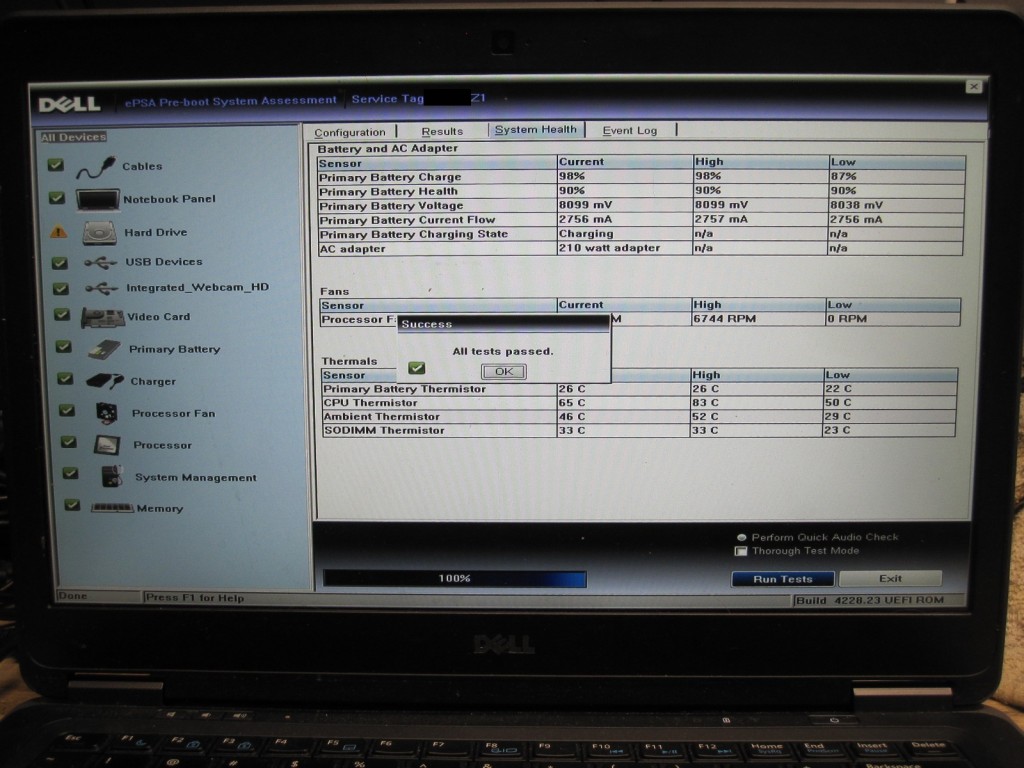Click the Charger adapter icon
Viewport: 1024px width, 768px height.
tap(104, 381)
